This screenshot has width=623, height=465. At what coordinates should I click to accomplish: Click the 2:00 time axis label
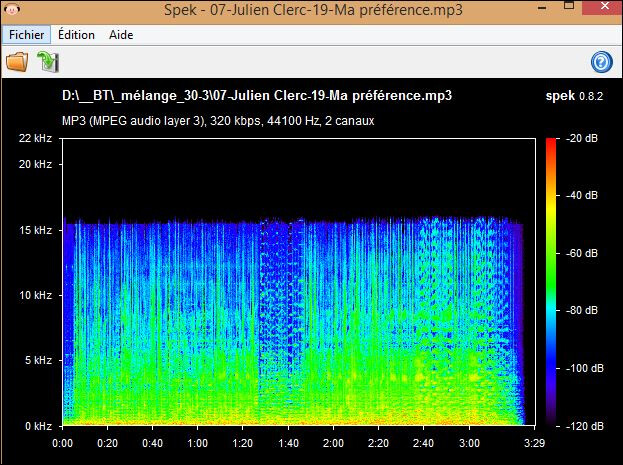333,443
